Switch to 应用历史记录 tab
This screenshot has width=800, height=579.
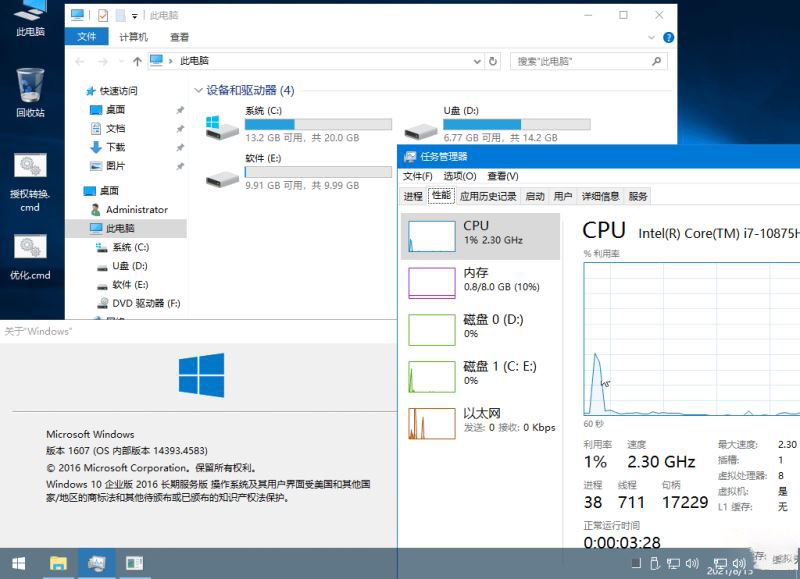coord(488,196)
